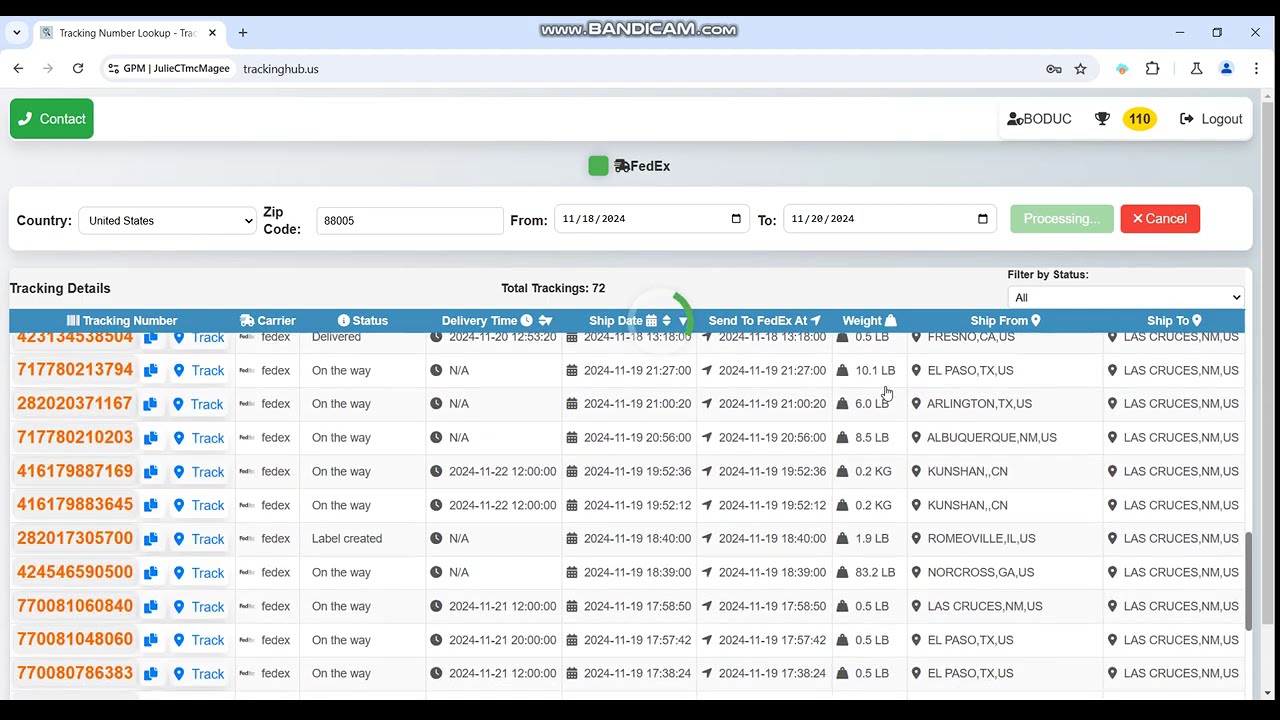Log out of the account
Screen dimensions: 1280x720
[x=1211, y=119]
